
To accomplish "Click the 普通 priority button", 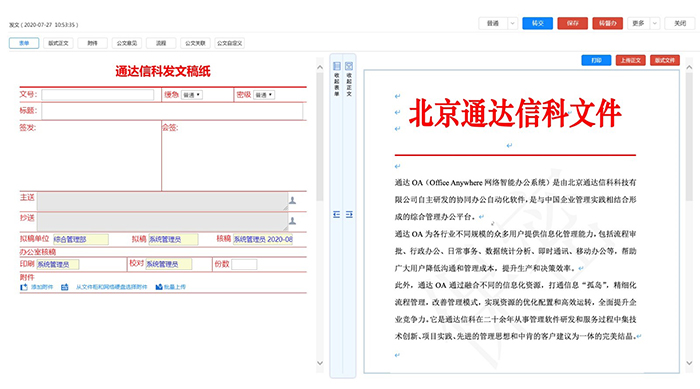I will [x=493, y=23].
